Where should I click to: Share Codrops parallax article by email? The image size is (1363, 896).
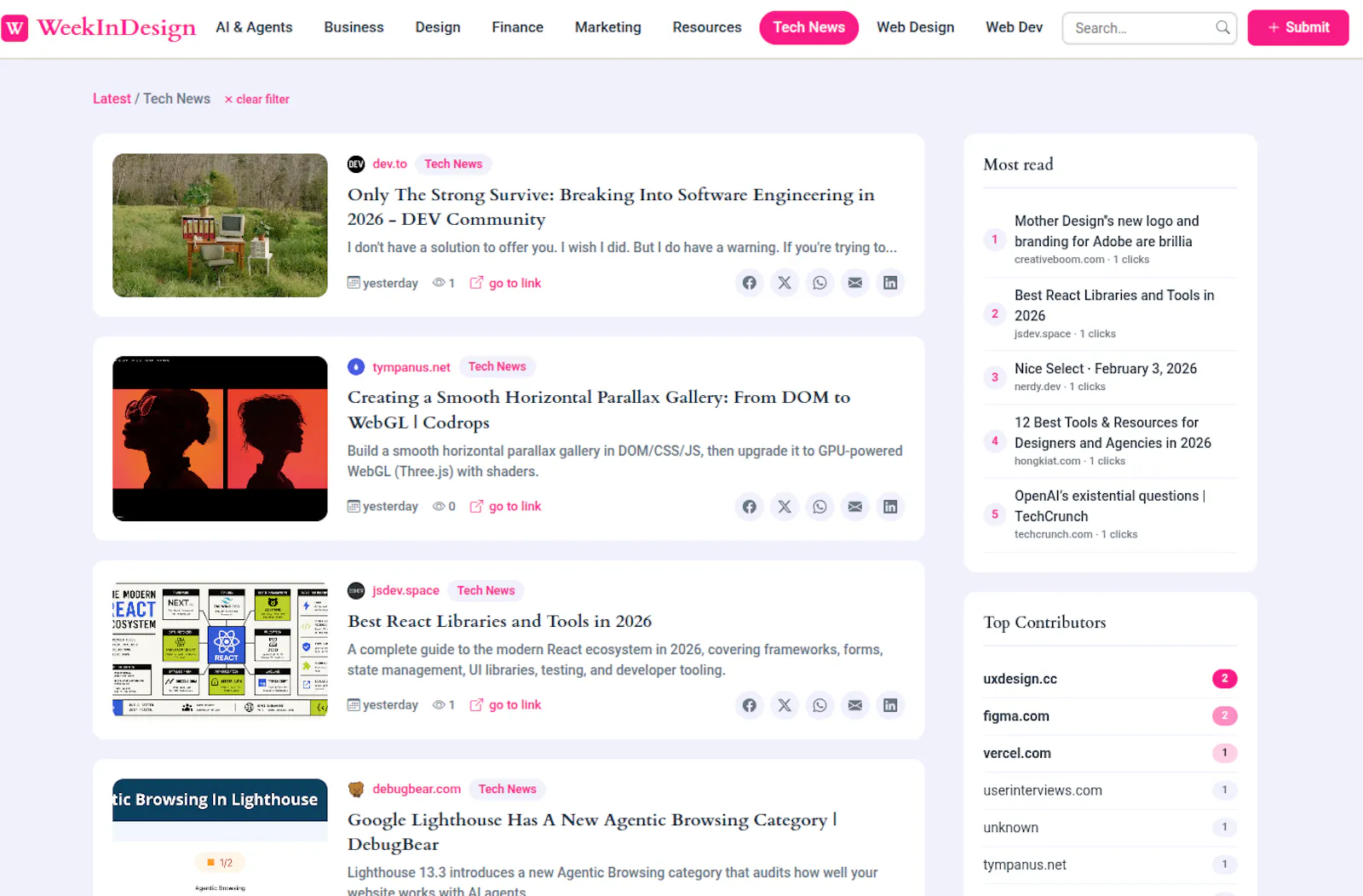[x=855, y=507]
